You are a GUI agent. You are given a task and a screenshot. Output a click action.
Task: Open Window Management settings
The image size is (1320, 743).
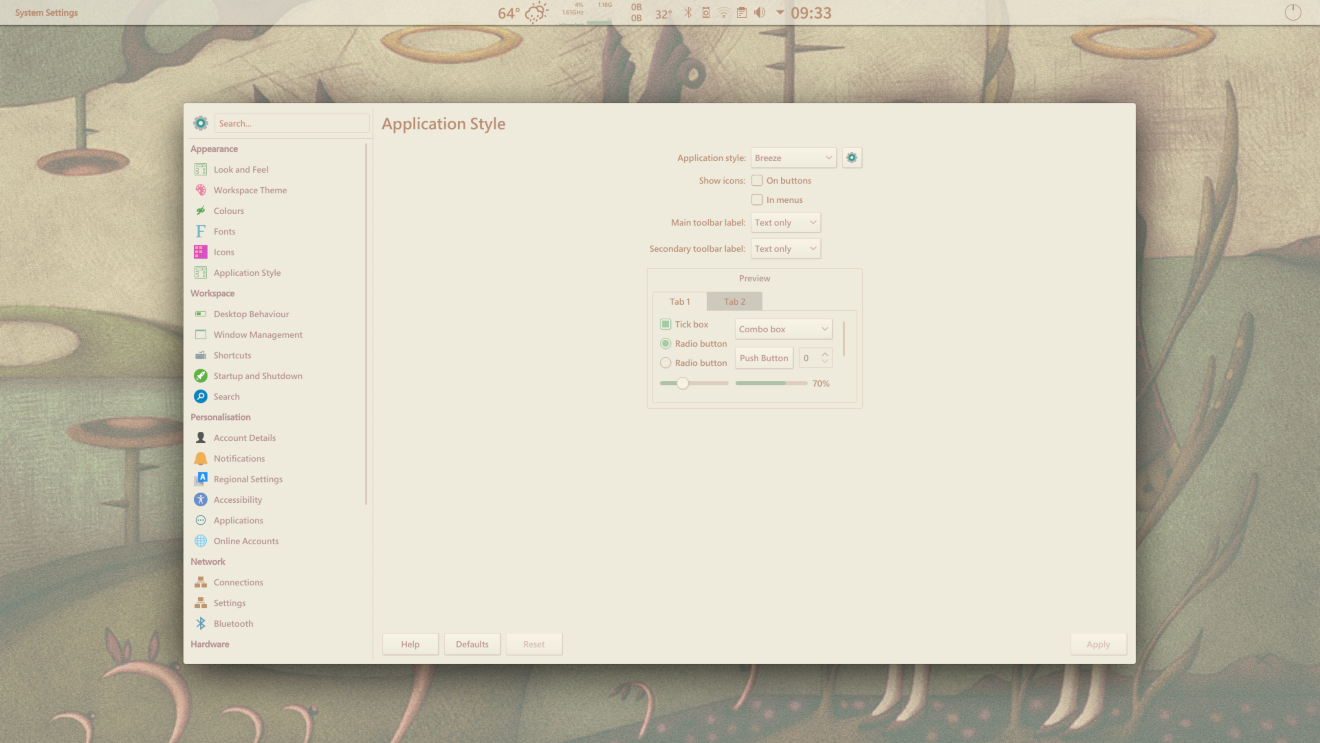277,335
